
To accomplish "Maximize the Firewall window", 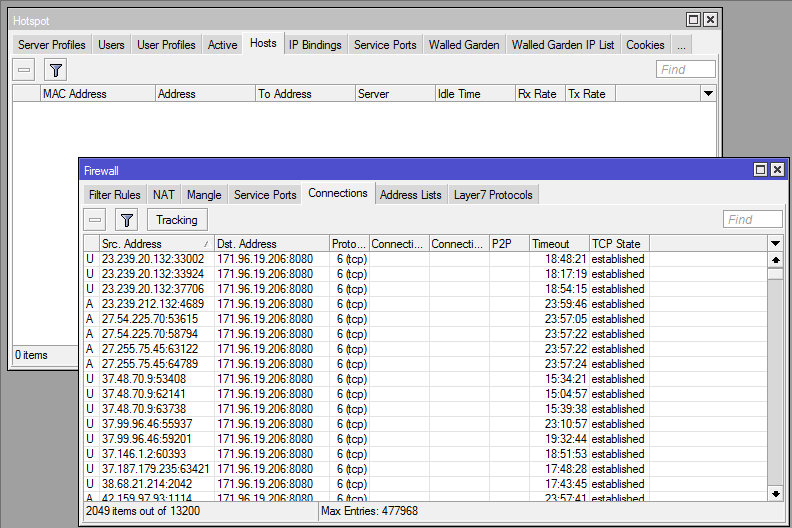I will [760, 170].
